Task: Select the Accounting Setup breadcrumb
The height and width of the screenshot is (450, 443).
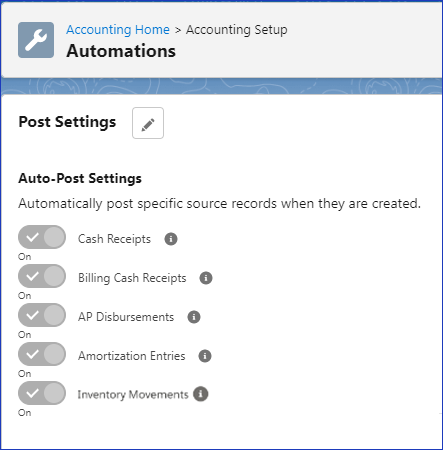Action: (x=237, y=30)
